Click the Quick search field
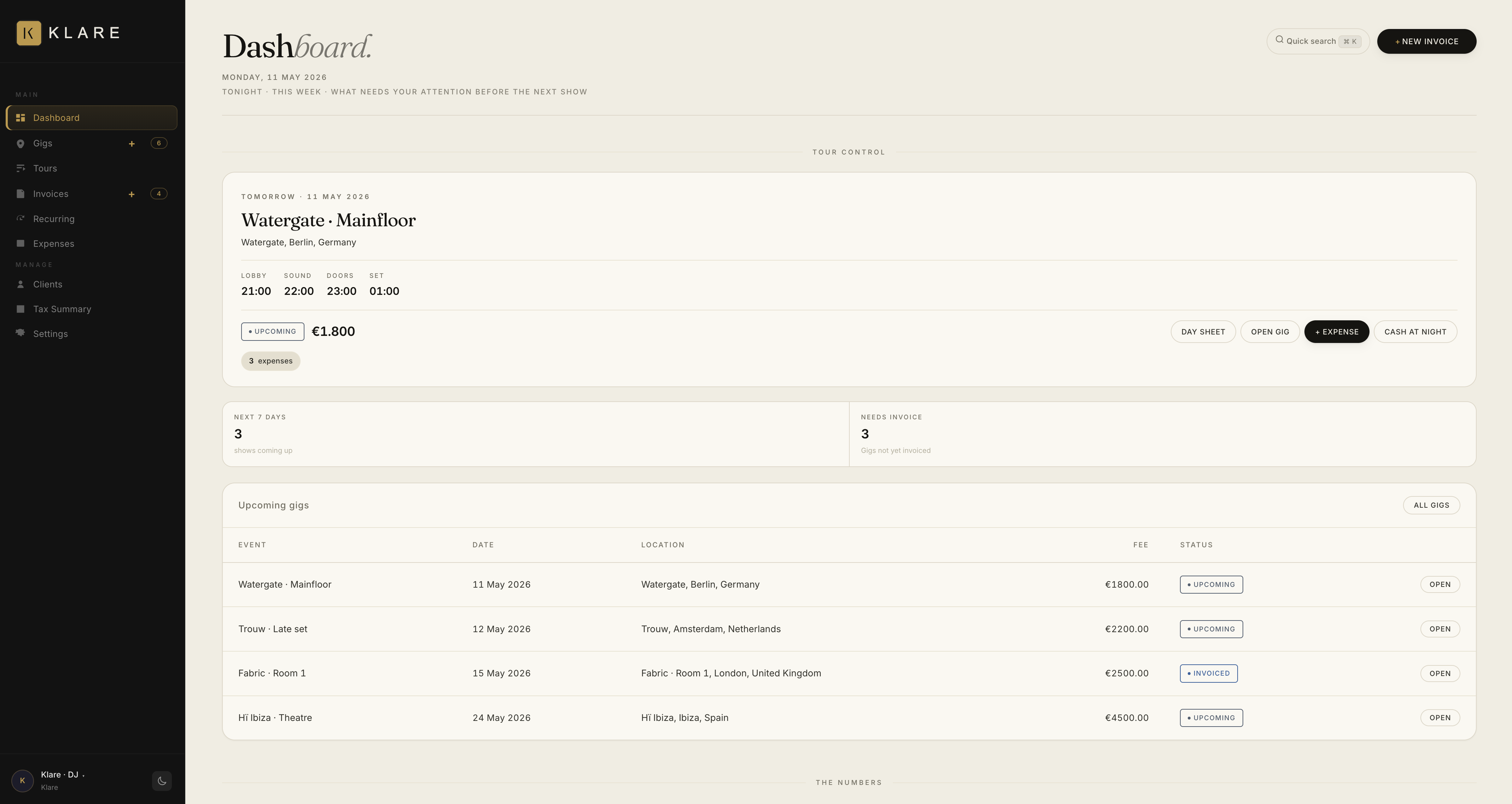Screen dimensions: 1512x804 (x=1318, y=41)
